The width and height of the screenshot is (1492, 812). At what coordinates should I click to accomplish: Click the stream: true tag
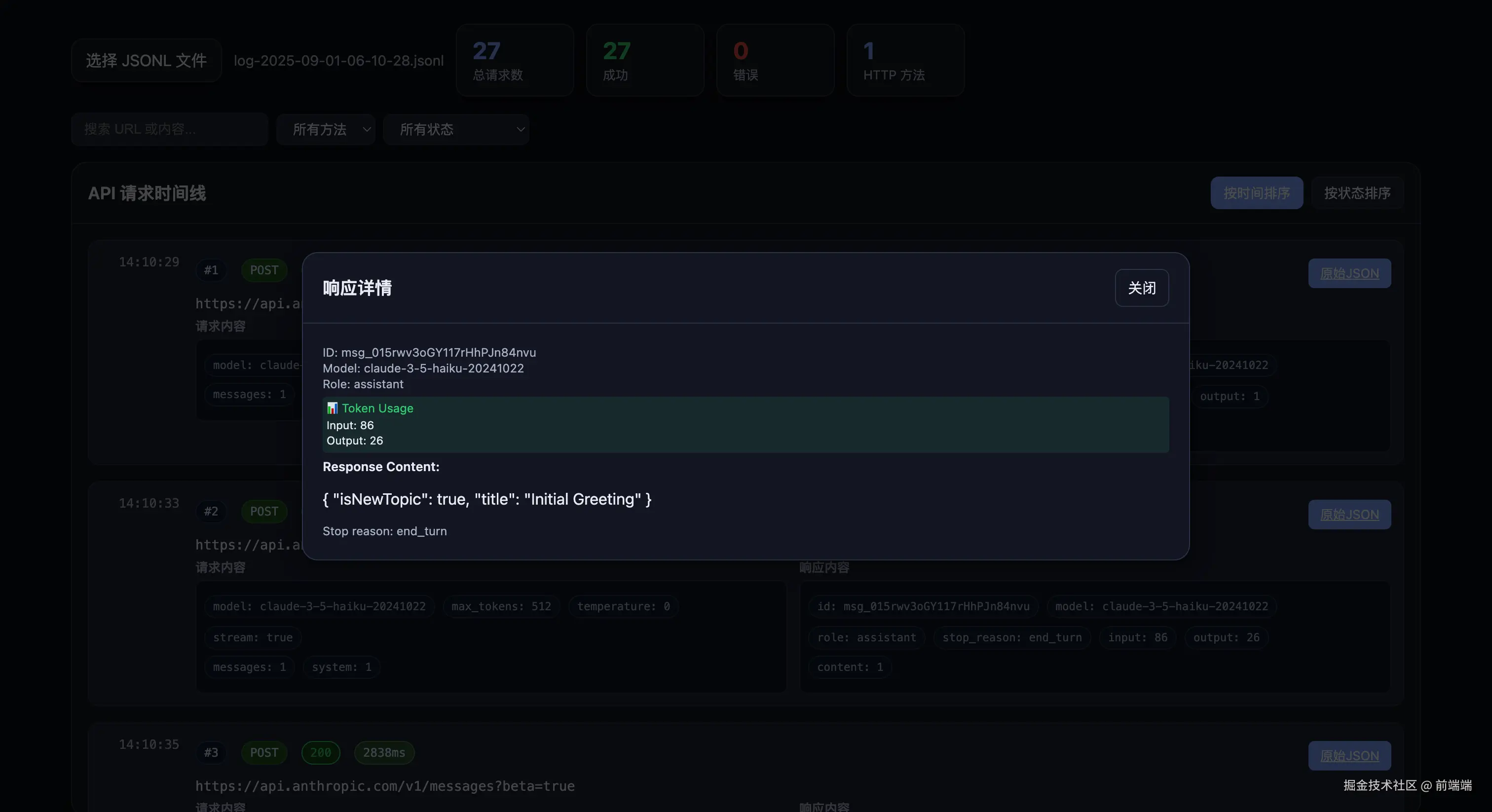coord(253,638)
